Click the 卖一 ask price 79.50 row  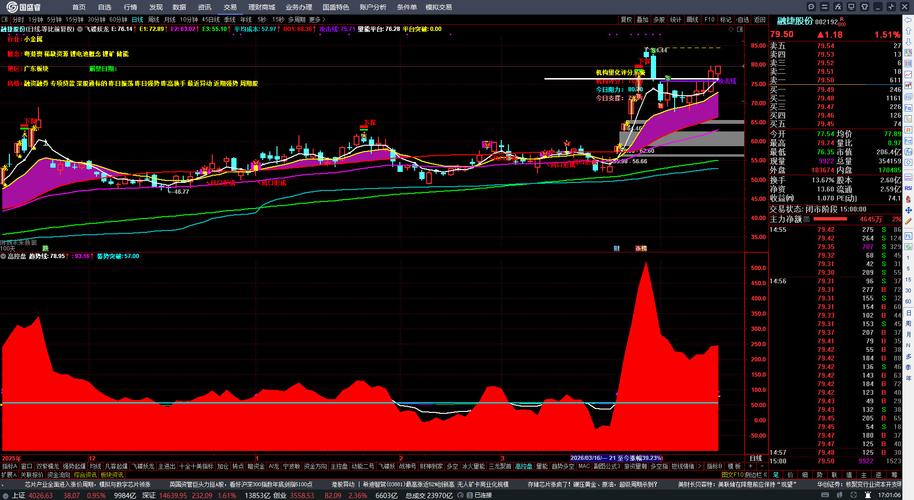click(835, 80)
